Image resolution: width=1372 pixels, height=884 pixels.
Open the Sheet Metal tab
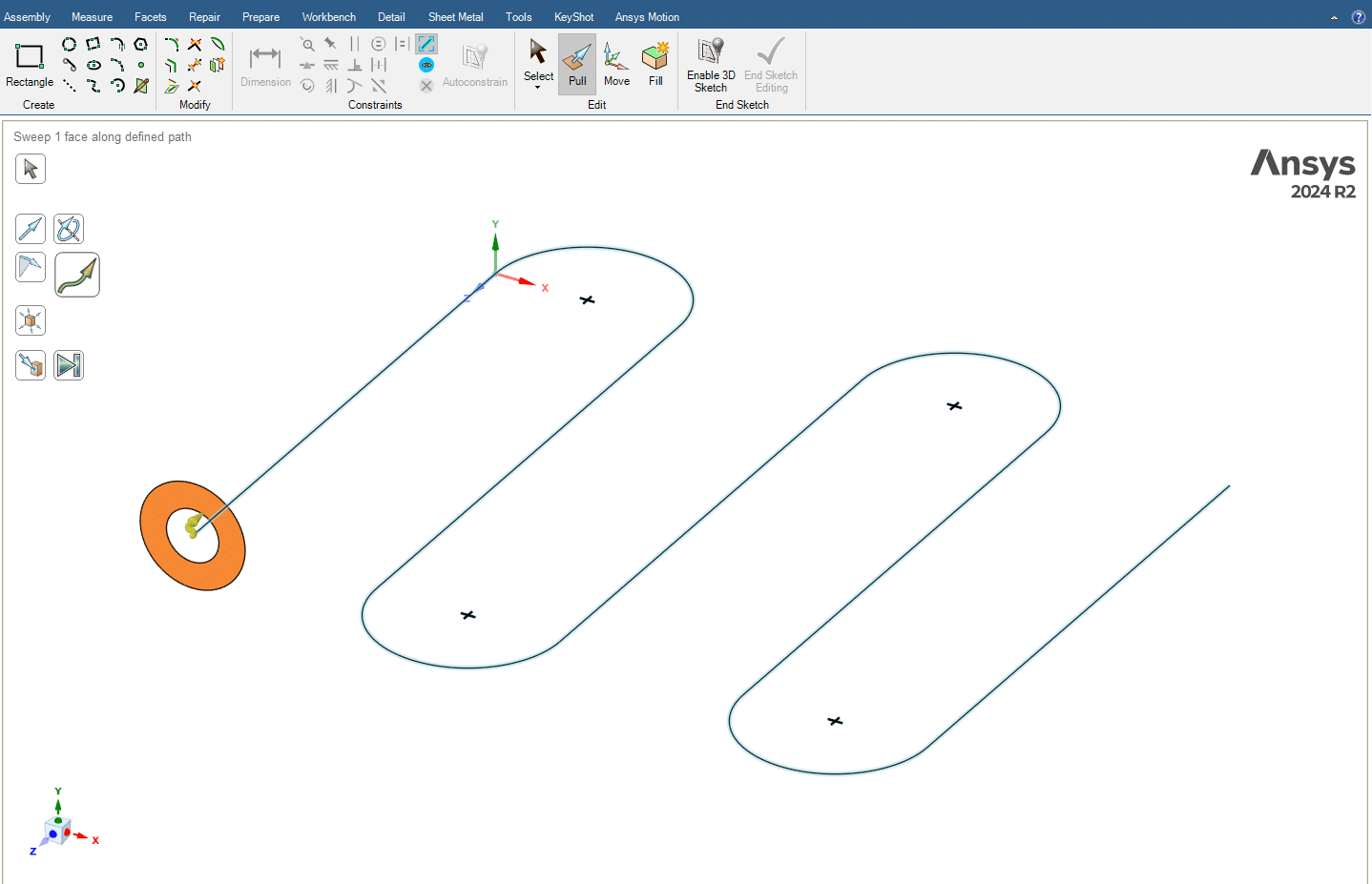(455, 17)
